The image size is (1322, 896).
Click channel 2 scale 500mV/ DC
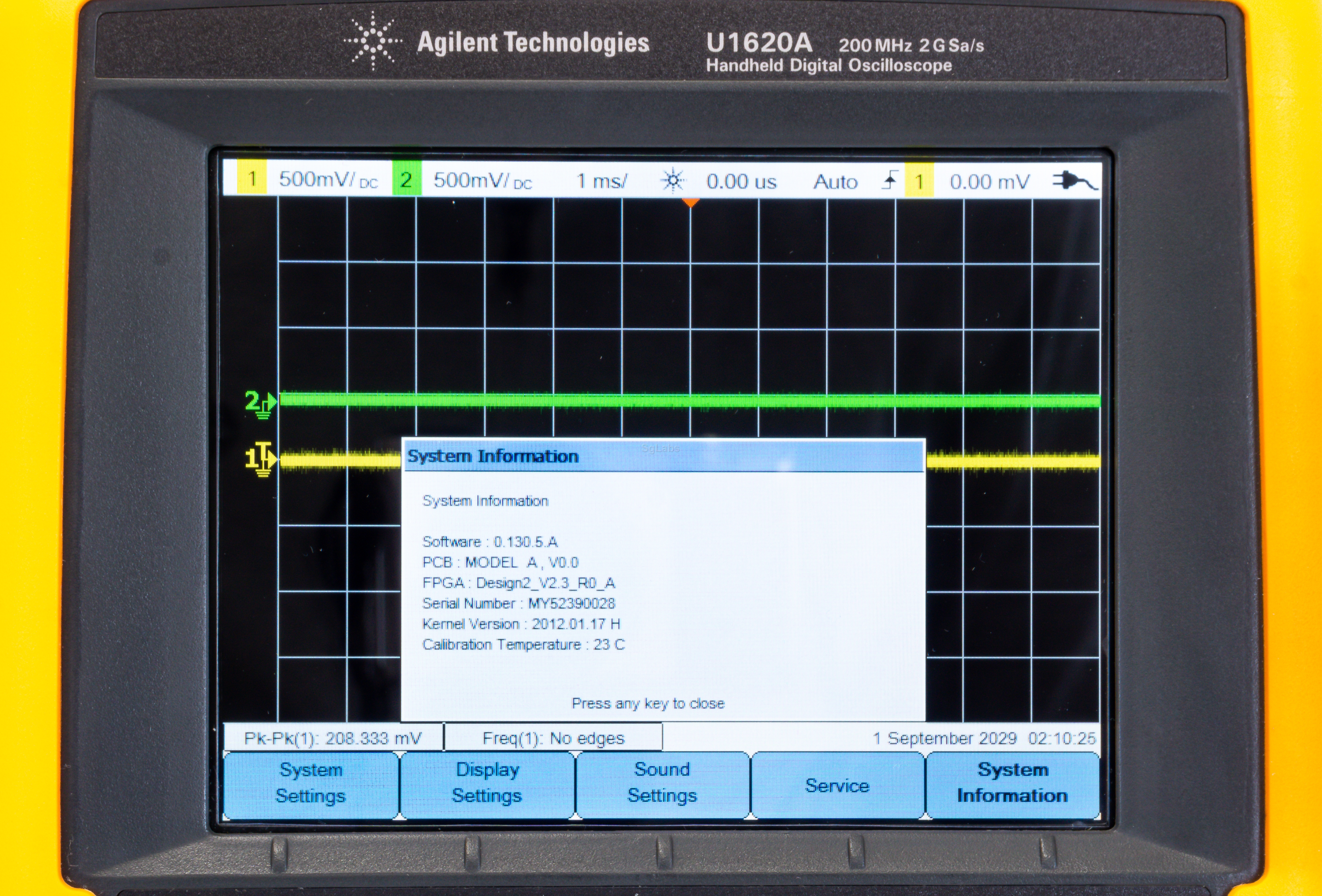pyautogui.click(x=482, y=180)
